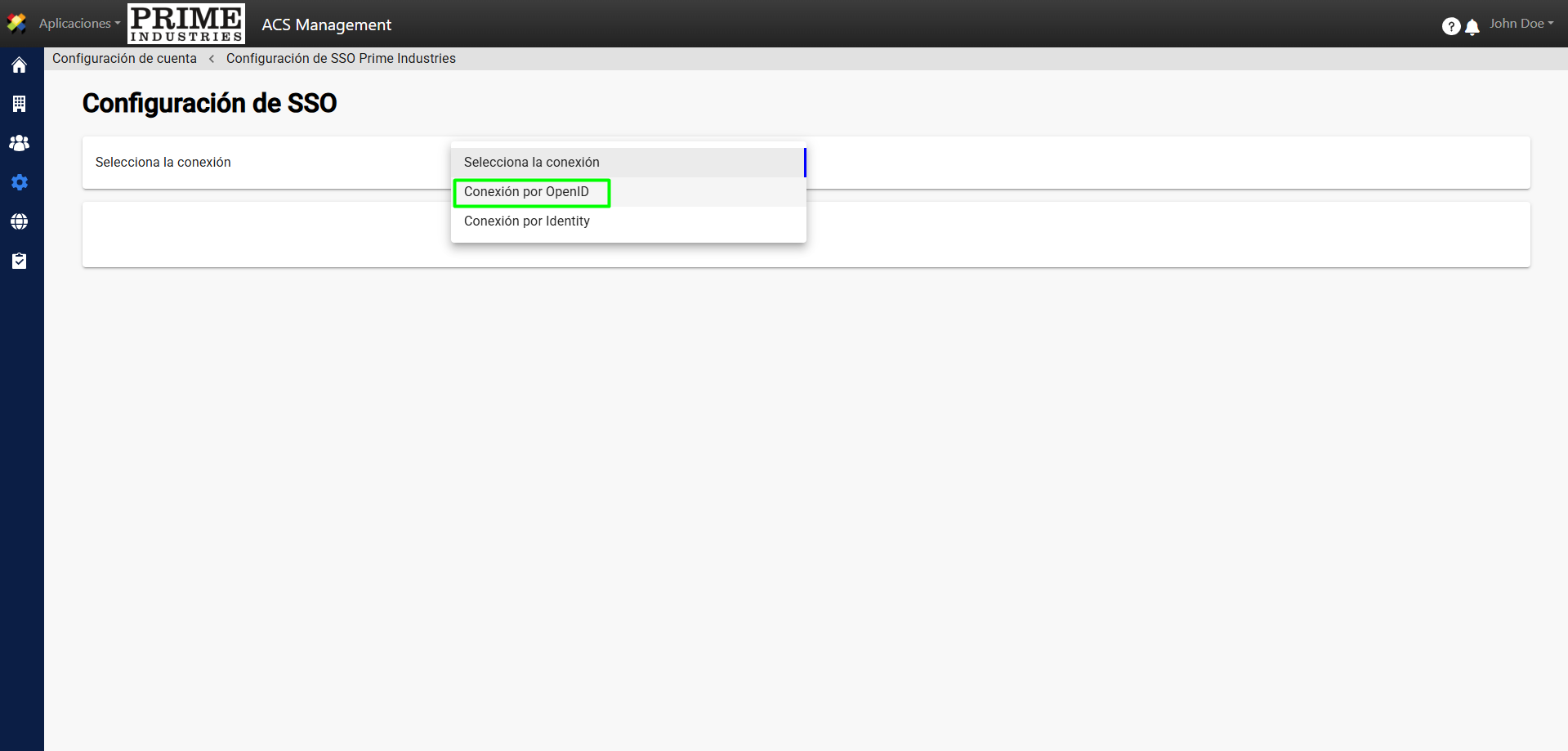The image size is (1568, 751).
Task: Click the colorful app launcher logo
Action: pyautogui.click(x=16, y=24)
